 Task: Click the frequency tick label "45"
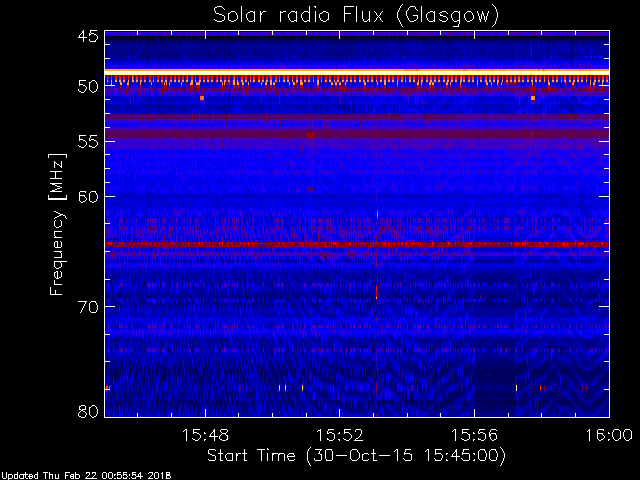(x=88, y=37)
